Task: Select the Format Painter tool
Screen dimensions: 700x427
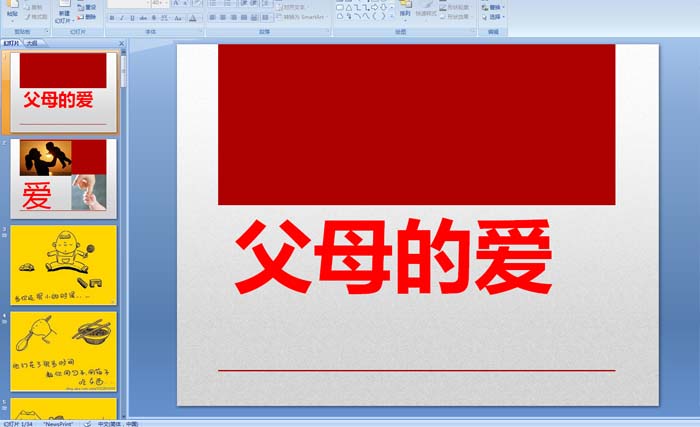Action: pyautogui.click(x=36, y=17)
